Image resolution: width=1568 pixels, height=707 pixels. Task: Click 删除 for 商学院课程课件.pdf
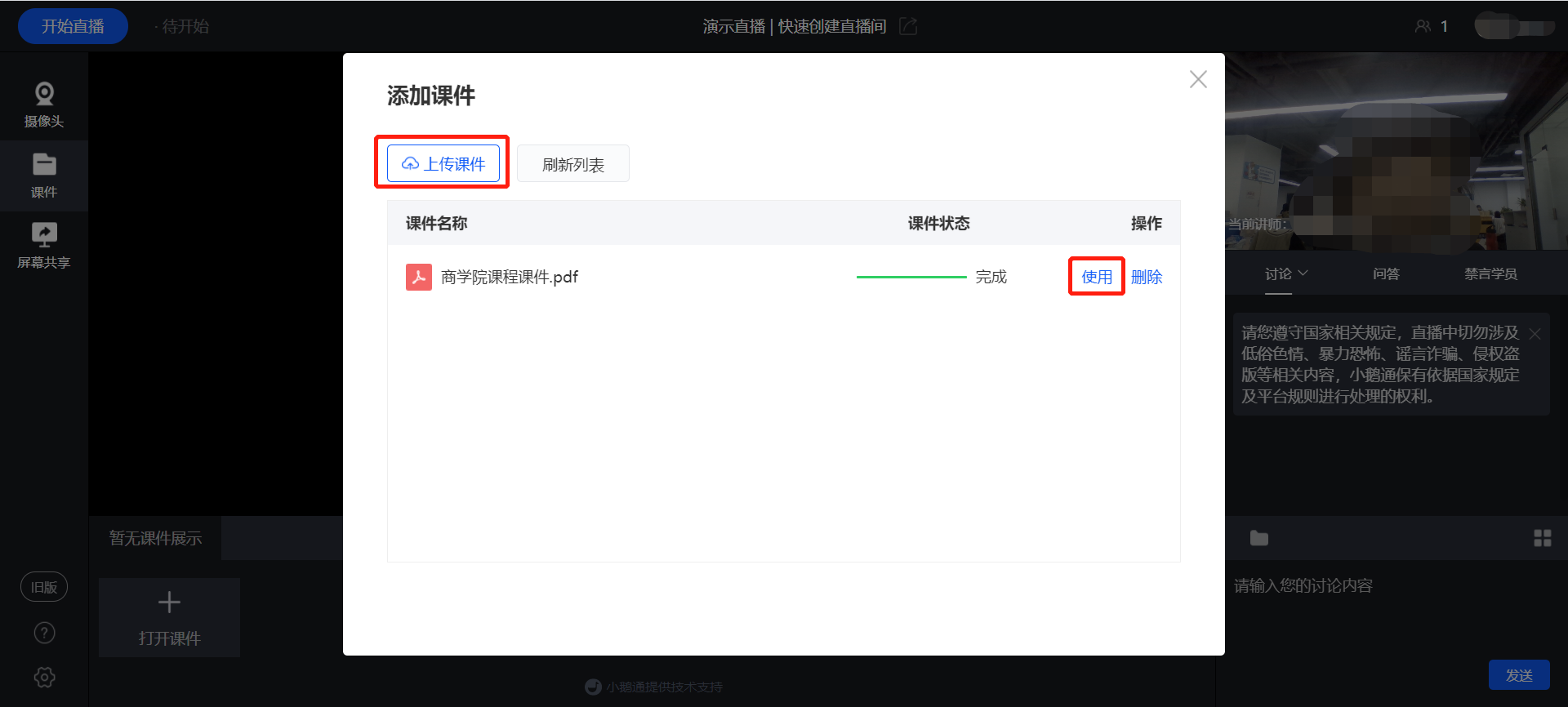coord(1147,277)
